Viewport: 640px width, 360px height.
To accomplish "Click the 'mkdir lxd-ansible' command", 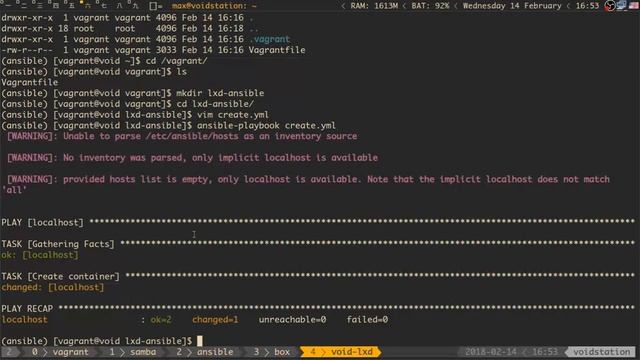I will pos(220,93).
